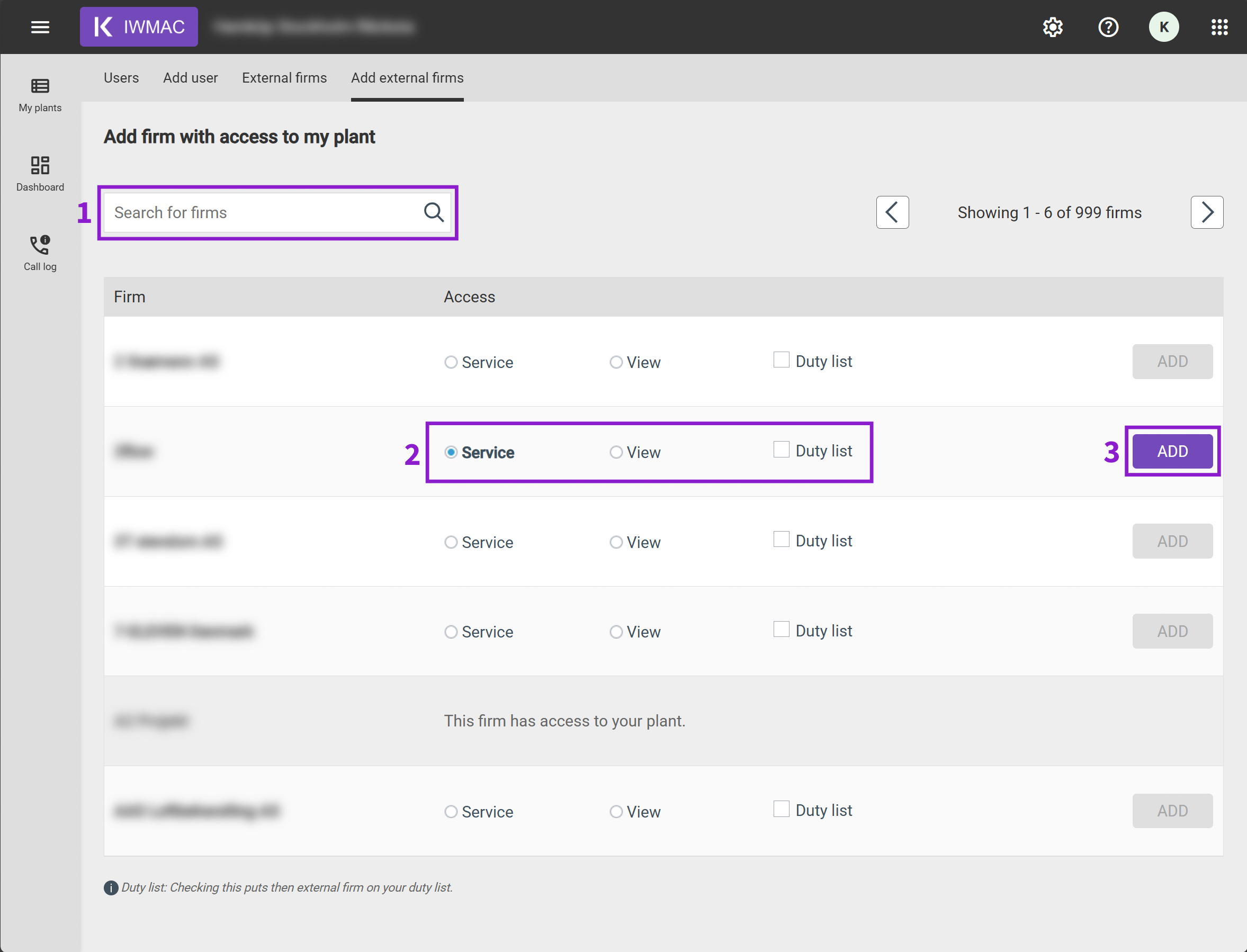Open the apps grid icon
This screenshot has height=952, width=1247.
[1219, 26]
